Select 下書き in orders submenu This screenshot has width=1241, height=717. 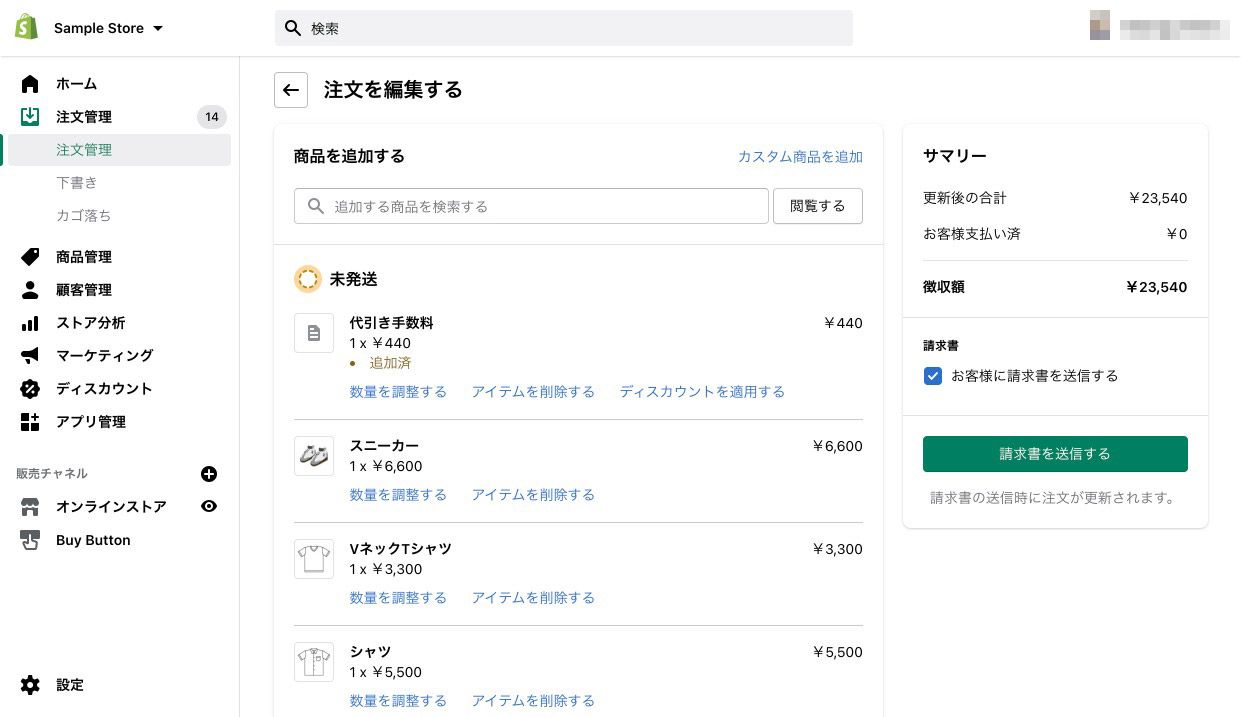[77, 183]
